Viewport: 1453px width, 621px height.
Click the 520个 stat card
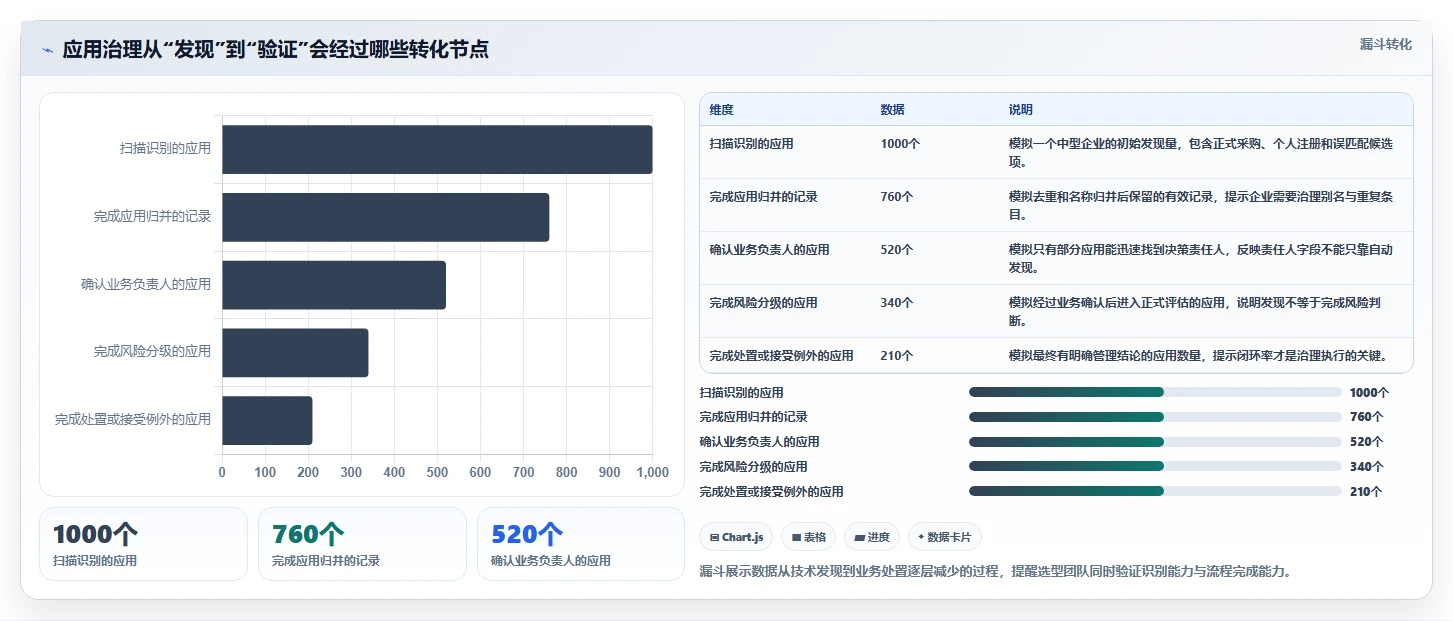click(x=581, y=544)
